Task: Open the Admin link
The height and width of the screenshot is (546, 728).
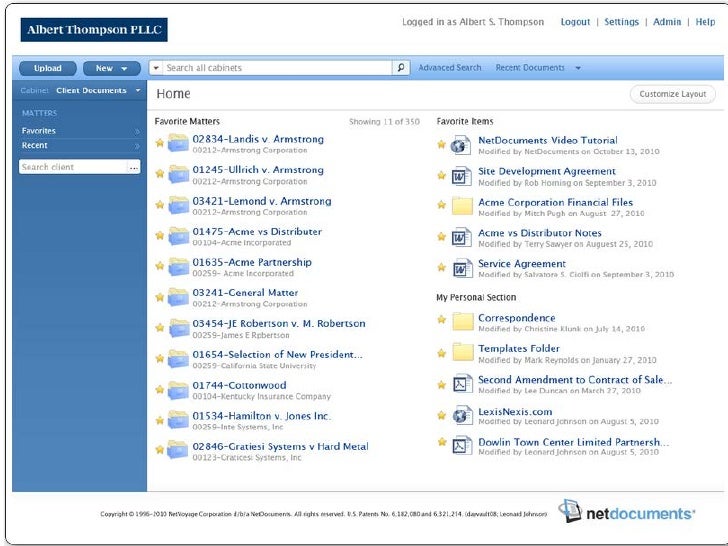Action: (667, 22)
